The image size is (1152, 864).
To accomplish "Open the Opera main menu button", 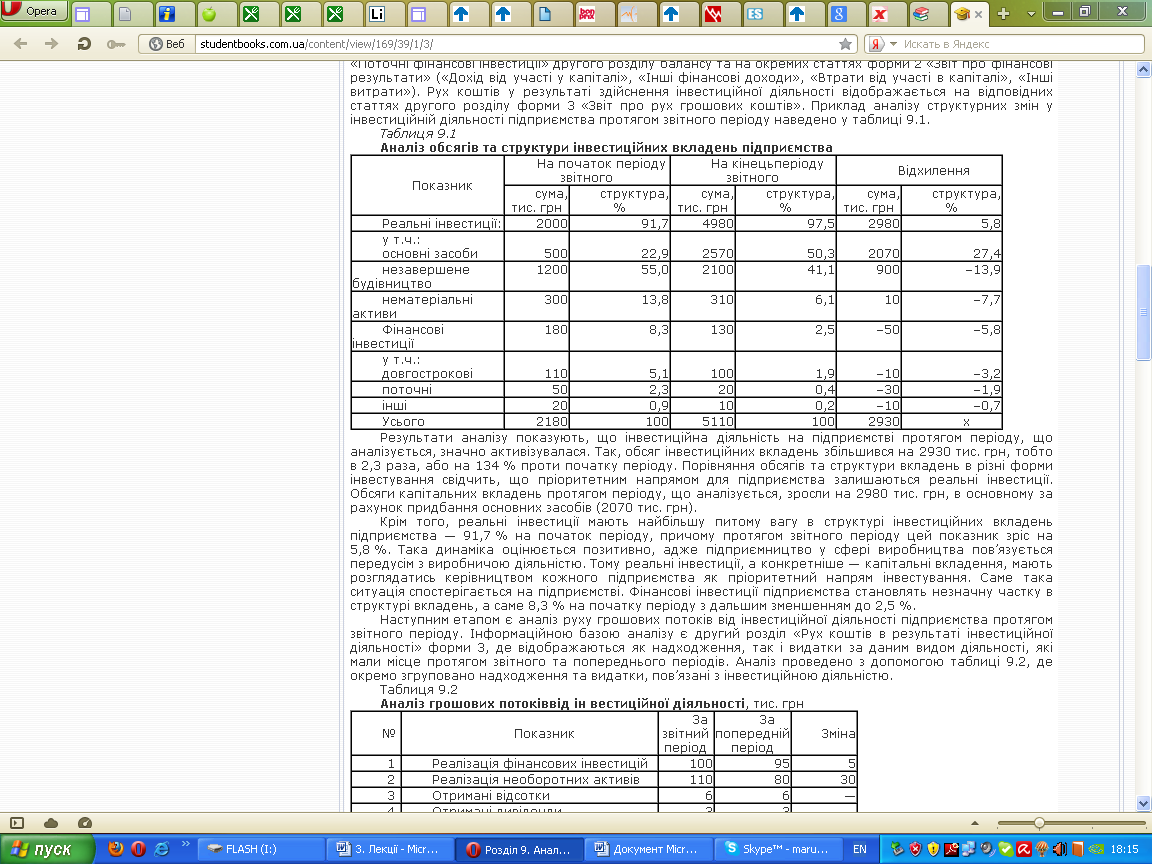I will tap(34, 11).
